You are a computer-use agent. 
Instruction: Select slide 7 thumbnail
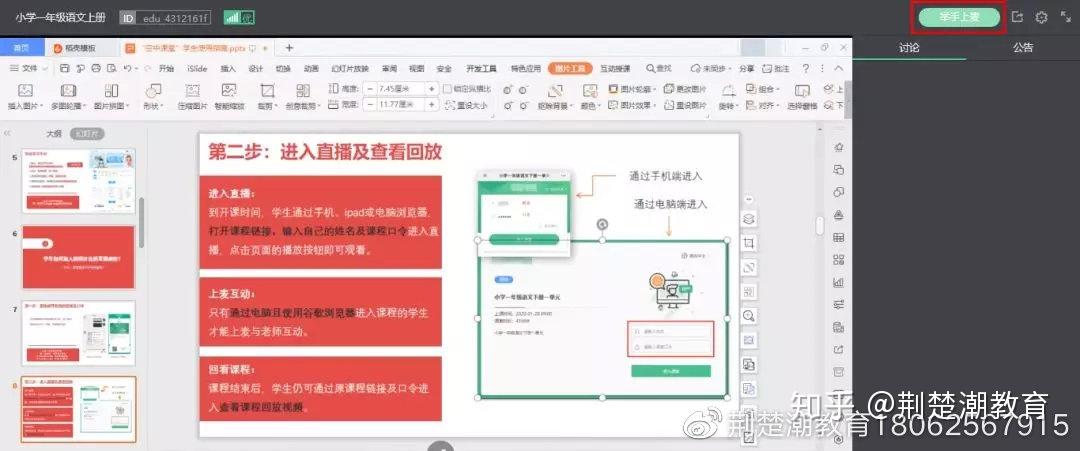pos(79,333)
